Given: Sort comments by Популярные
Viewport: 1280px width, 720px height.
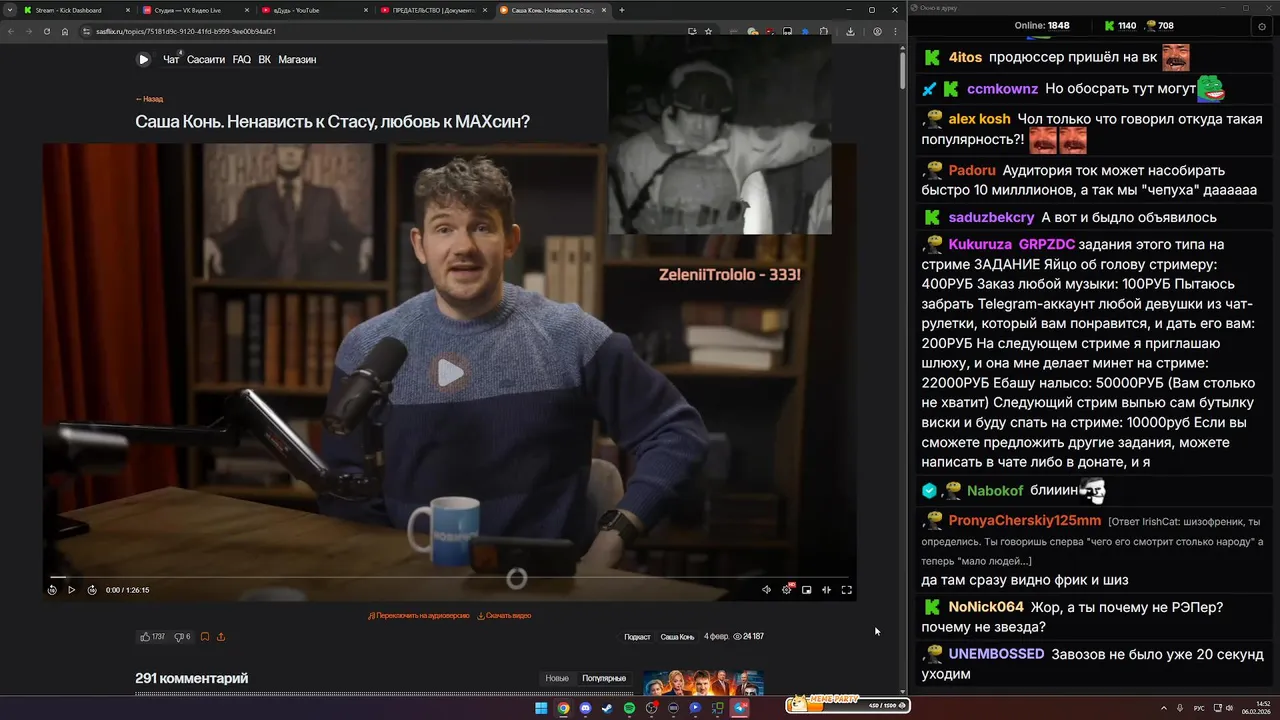Looking at the screenshot, I should pos(604,678).
